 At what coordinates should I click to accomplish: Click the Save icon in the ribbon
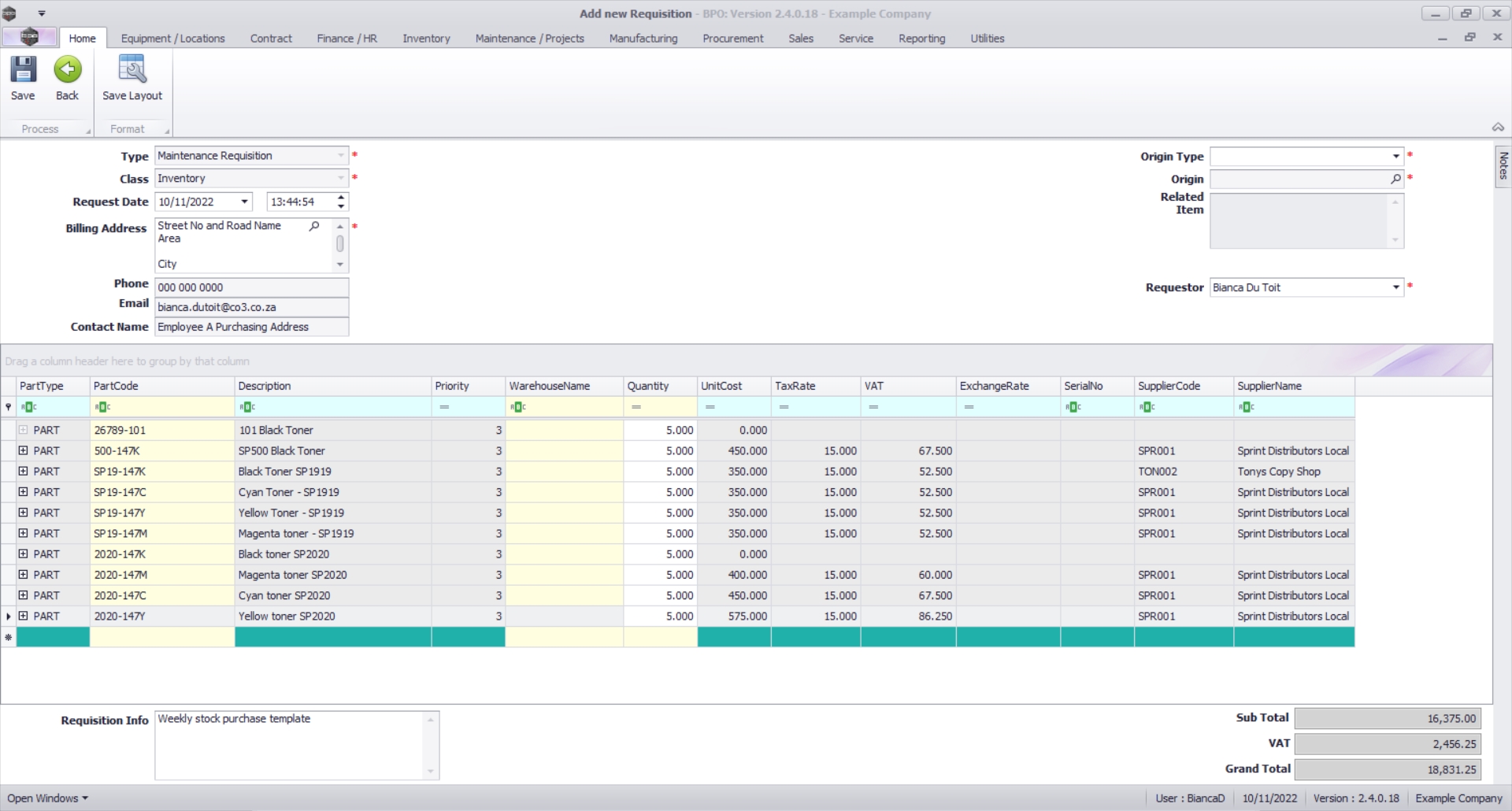coord(23,70)
